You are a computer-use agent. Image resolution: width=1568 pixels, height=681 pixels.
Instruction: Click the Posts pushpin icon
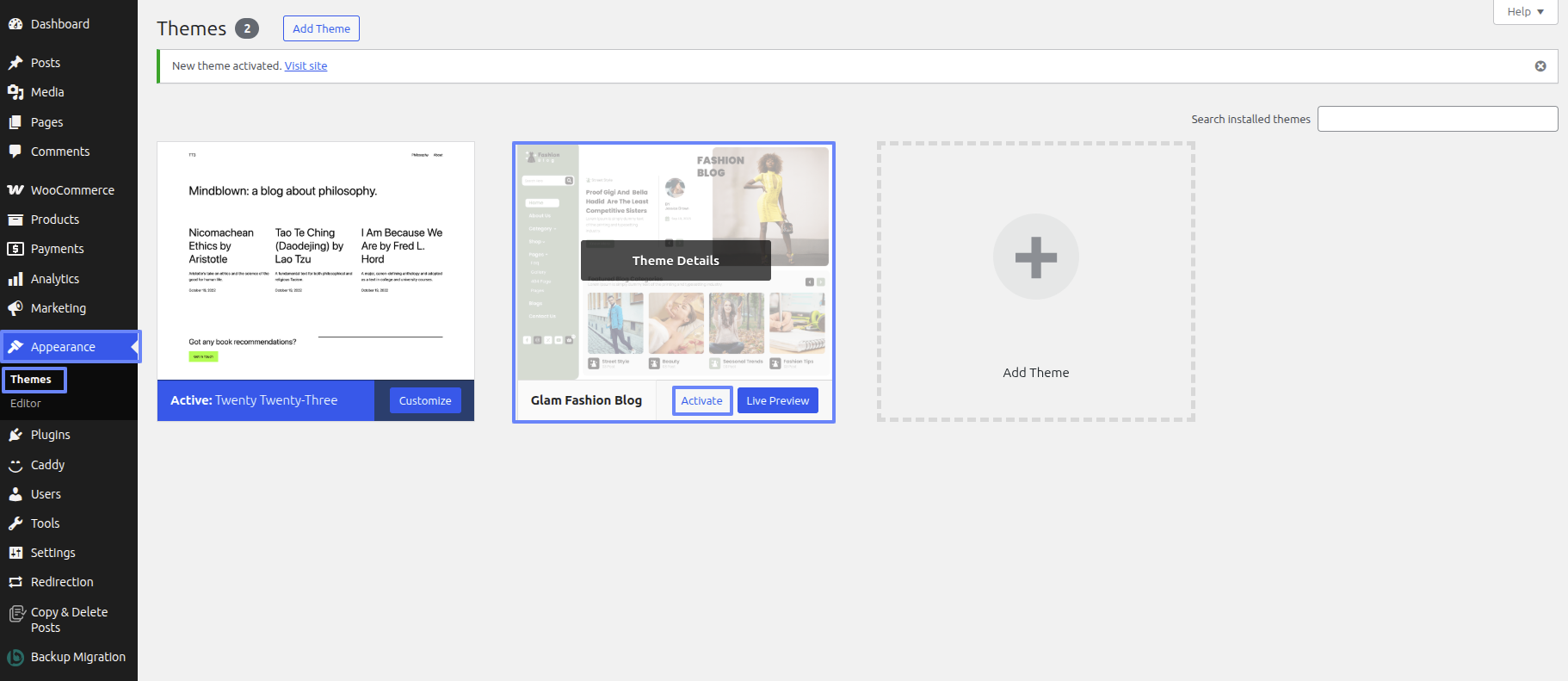15,63
